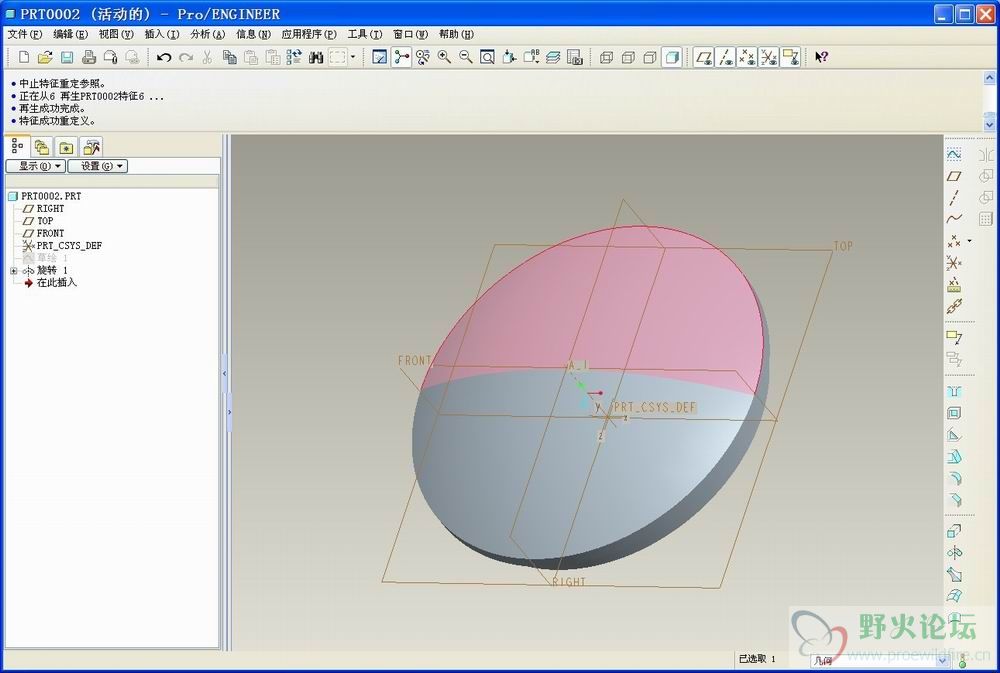The width and height of the screenshot is (1000, 673).
Task: Open the 视图(V) menu
Action: (116, 34)
